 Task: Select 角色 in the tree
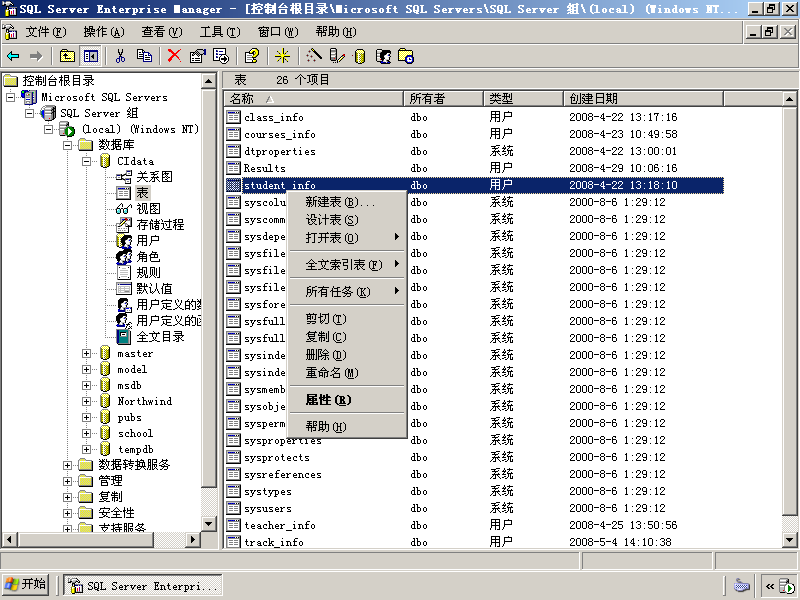(x=148, y=257)
